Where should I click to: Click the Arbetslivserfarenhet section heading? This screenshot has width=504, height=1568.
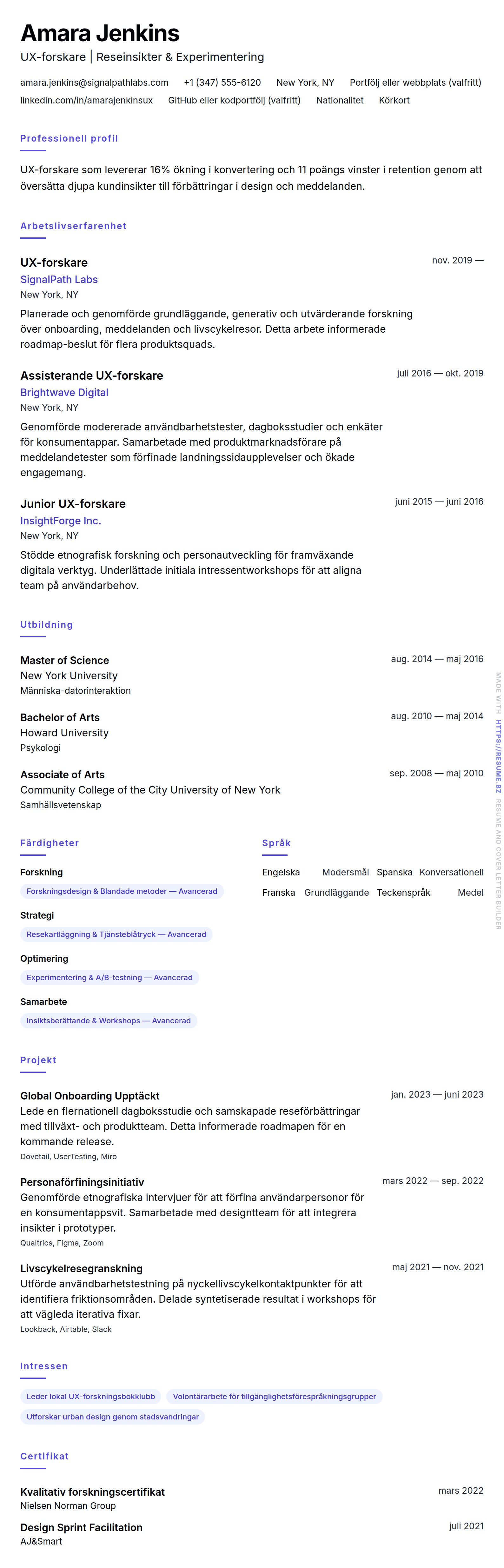[x=74, y=226]
